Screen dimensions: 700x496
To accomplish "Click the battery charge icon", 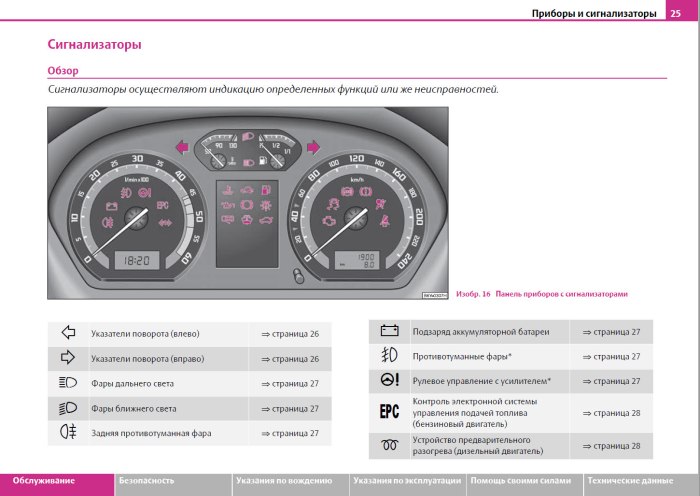I will coord(389,330).
